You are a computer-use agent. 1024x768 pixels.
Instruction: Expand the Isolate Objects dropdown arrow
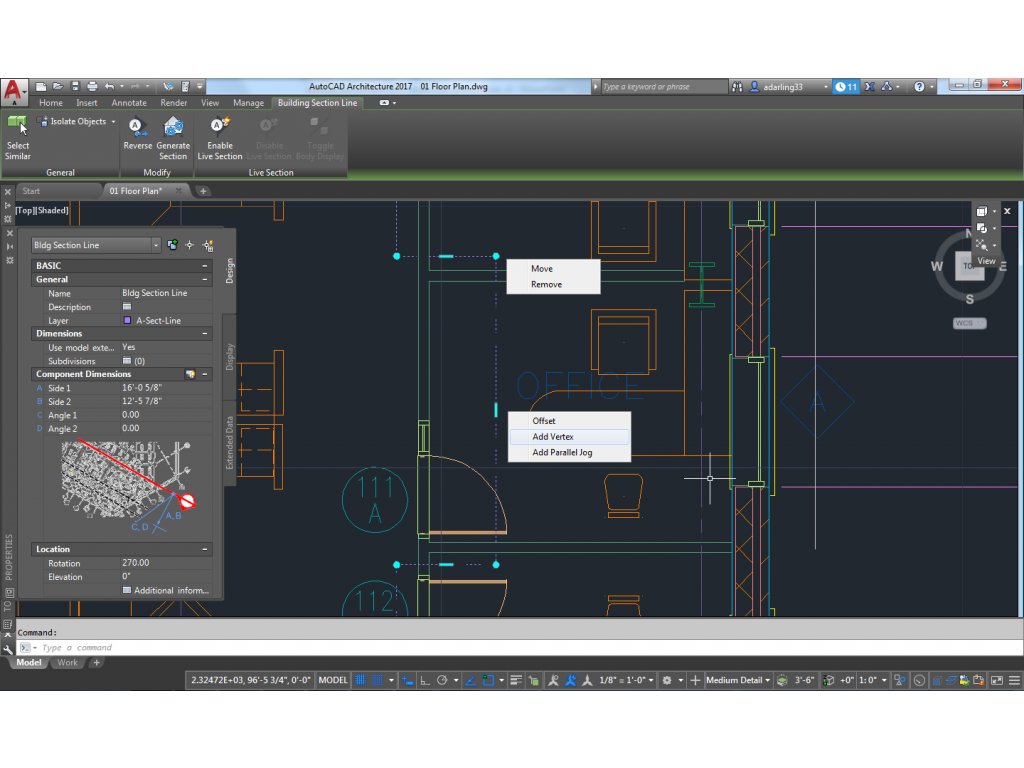tap(113, 121)
